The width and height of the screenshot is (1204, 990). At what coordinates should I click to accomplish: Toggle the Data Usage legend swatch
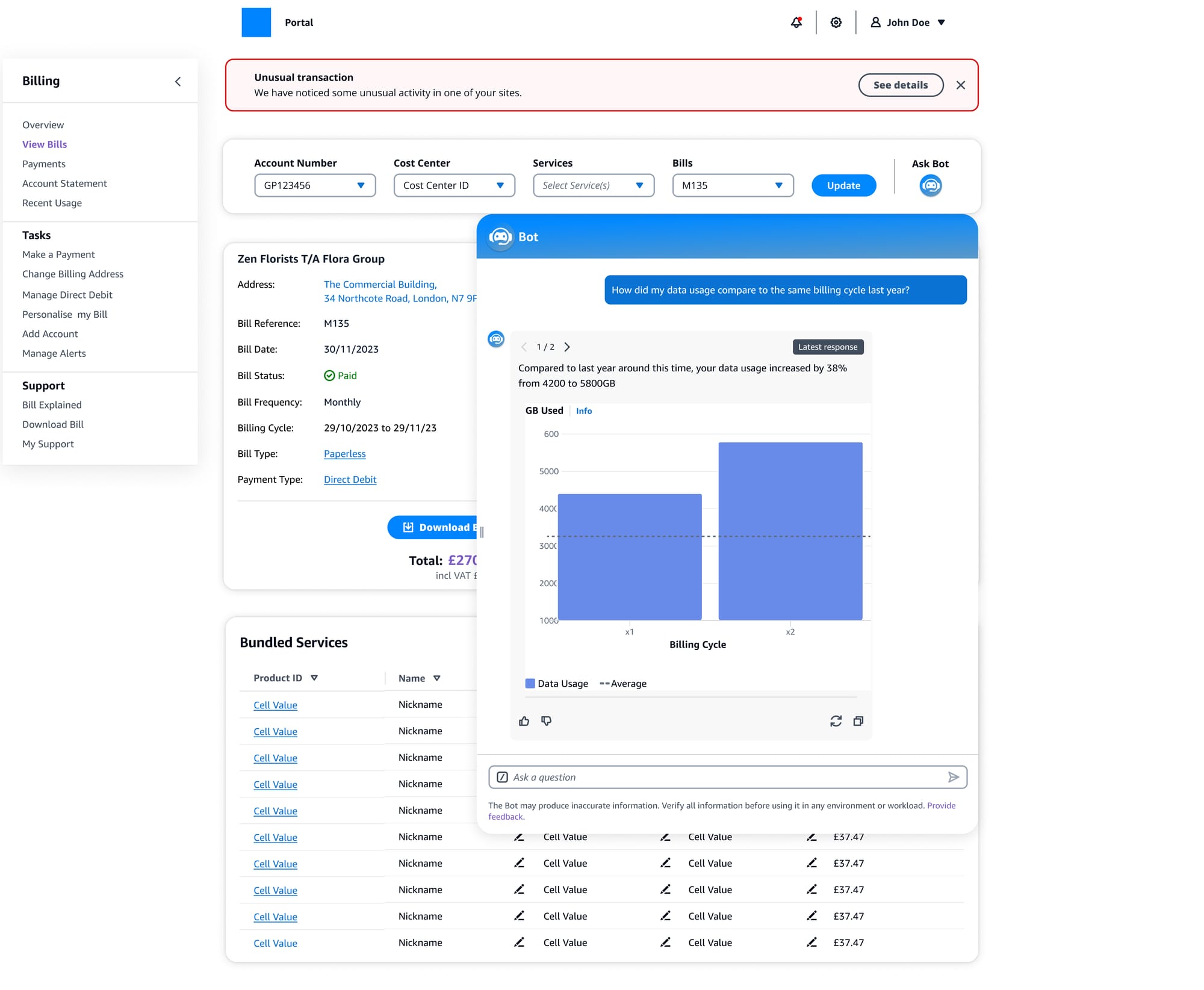(530, 684)
